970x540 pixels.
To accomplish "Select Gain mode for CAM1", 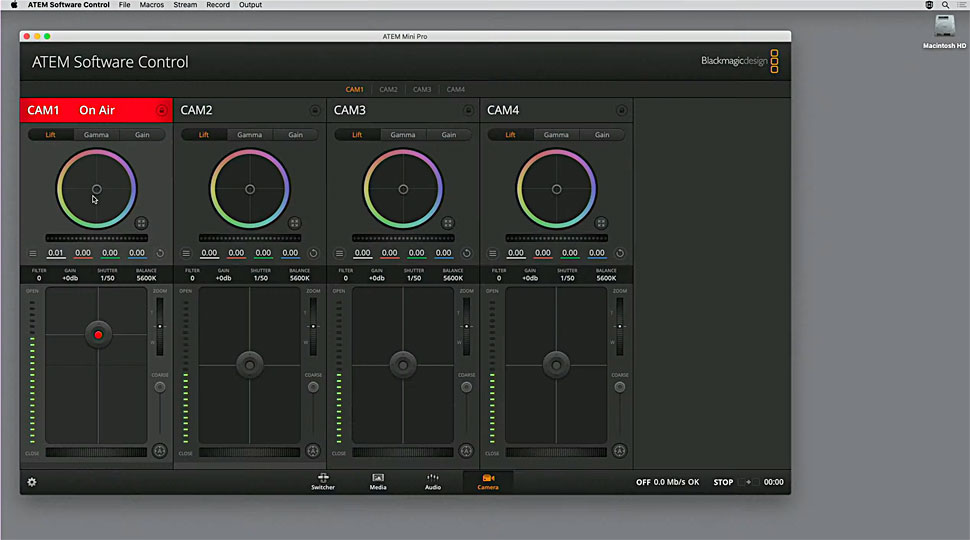I will coord(142,135).
